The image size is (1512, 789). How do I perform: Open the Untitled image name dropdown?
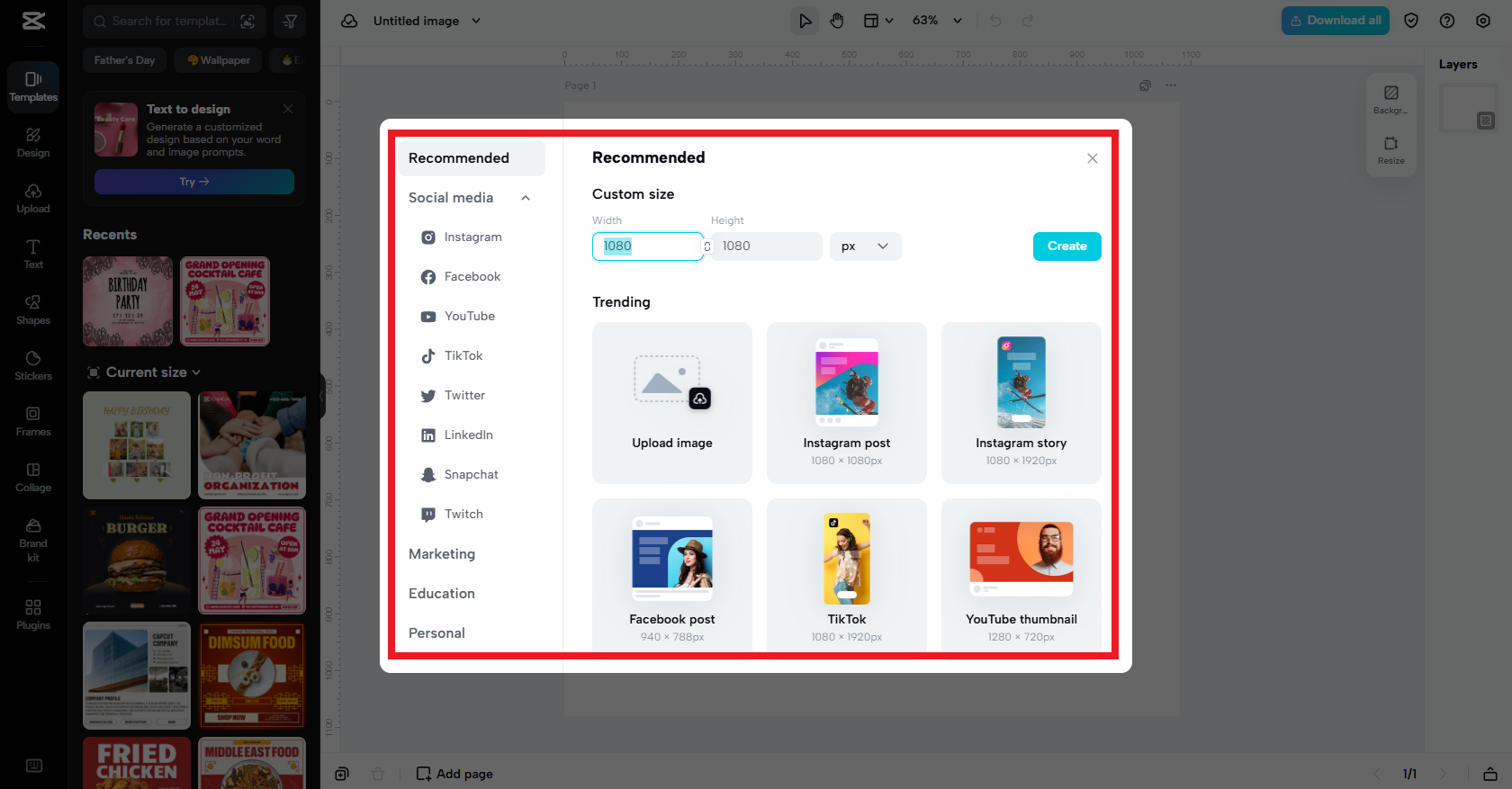coord(427,21)
